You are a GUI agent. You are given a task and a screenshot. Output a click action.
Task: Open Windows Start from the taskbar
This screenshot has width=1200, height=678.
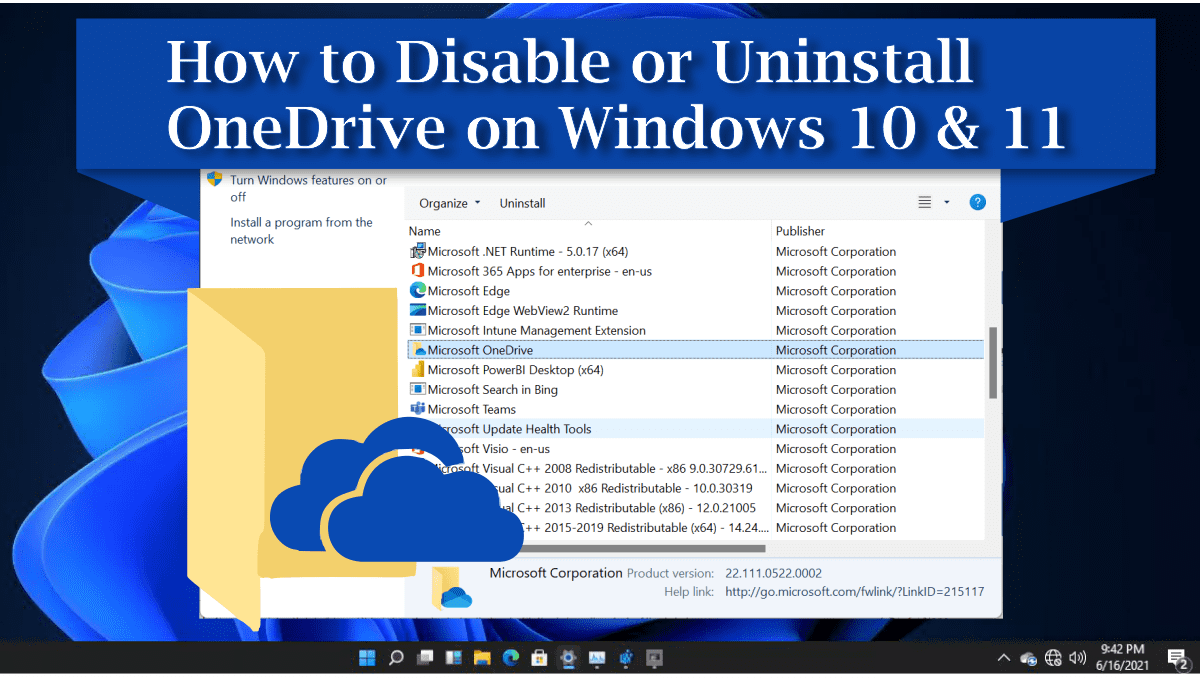367,658
